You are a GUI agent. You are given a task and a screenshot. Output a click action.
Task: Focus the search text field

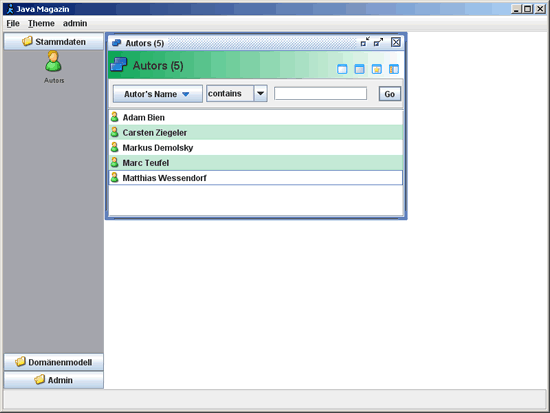pyautogui.click(x=320, y=94)
